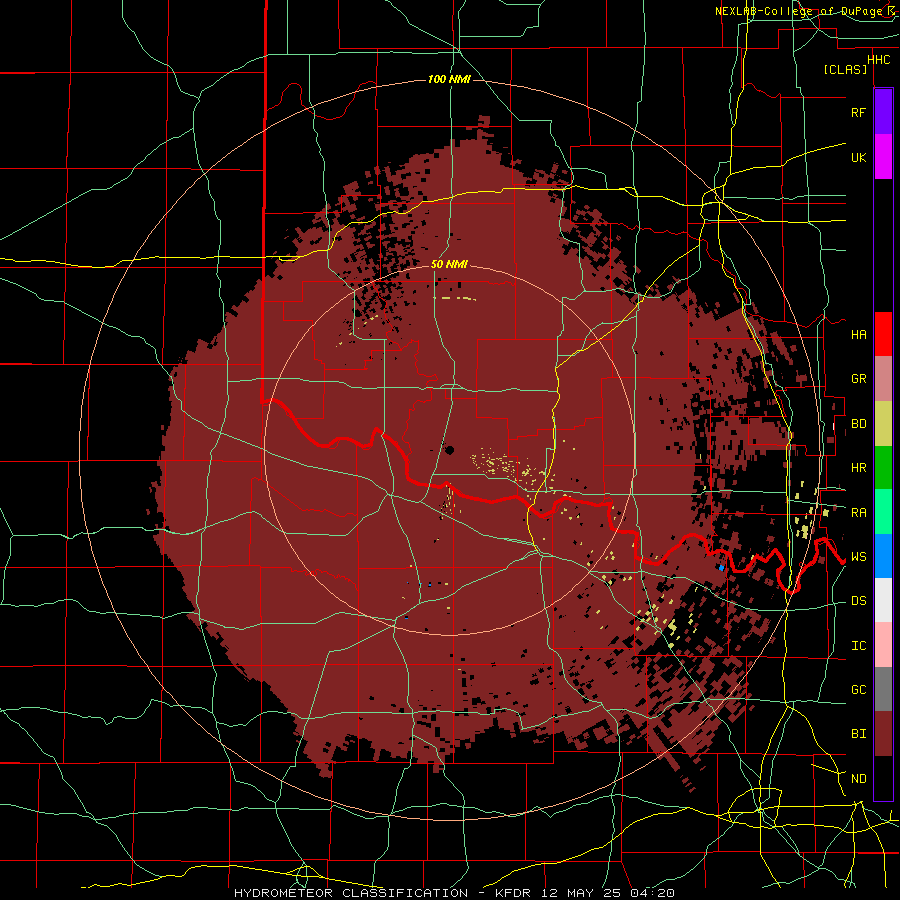
Task: Click the BD yellow legend swatch
Action: point(883,423)
